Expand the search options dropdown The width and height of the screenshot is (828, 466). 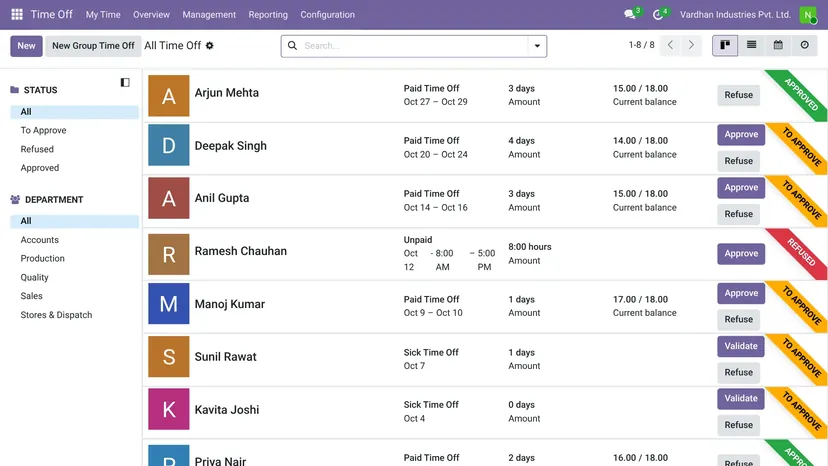pyautogui.click(x=537, y=46)
